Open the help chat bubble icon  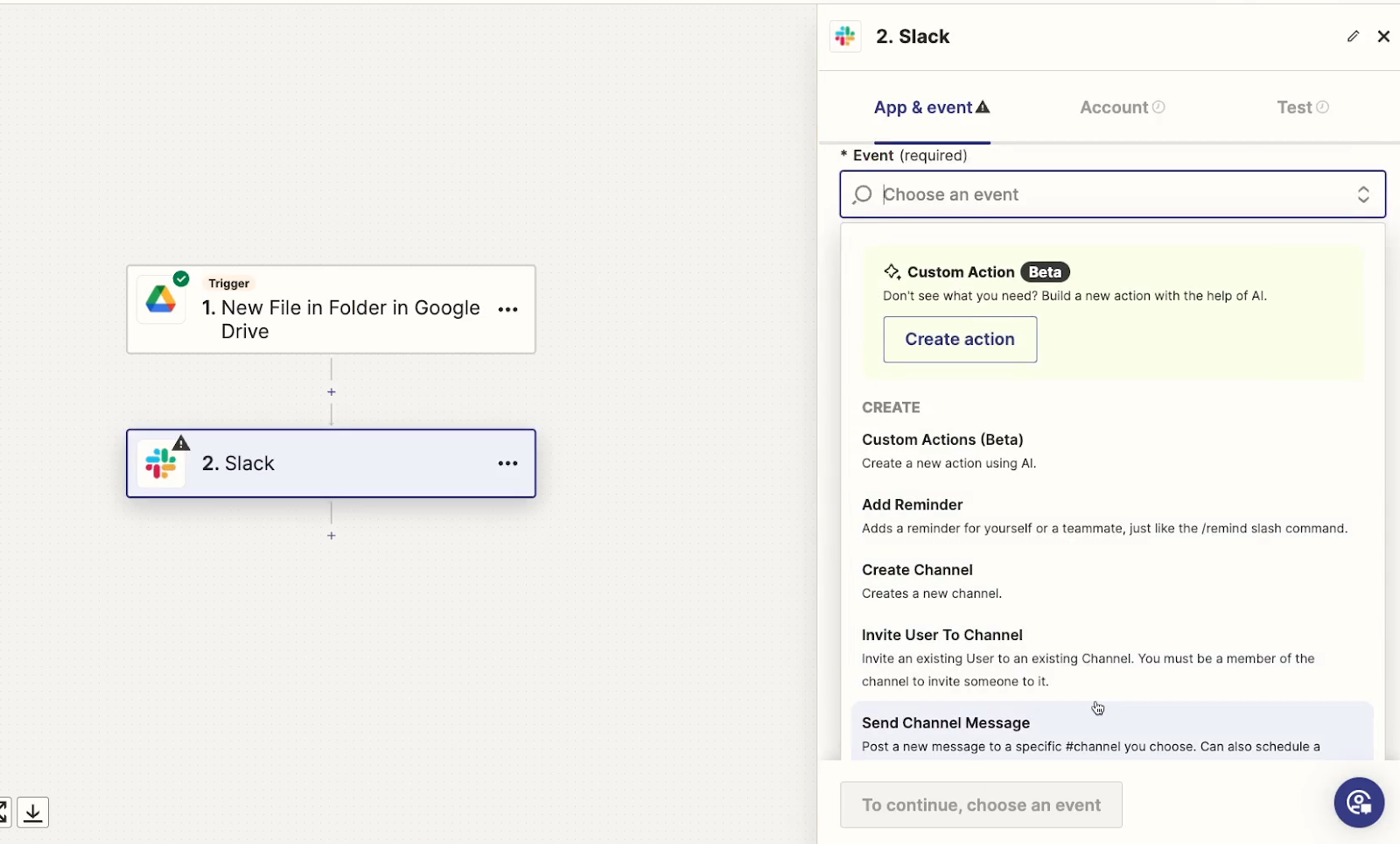pos(1359,802)
